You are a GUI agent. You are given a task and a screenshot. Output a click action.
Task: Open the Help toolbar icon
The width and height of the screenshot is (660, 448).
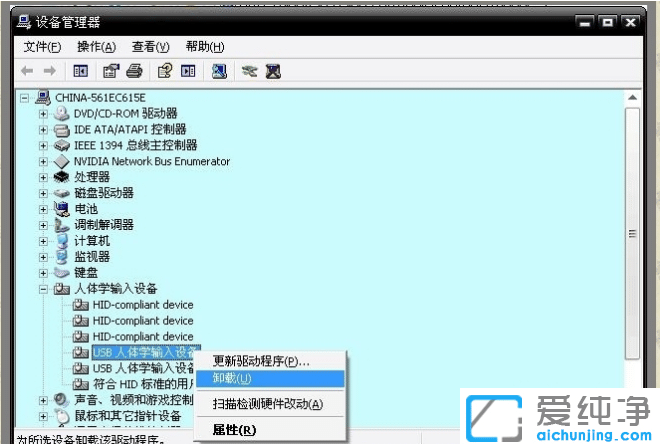(x=165, y=71)
